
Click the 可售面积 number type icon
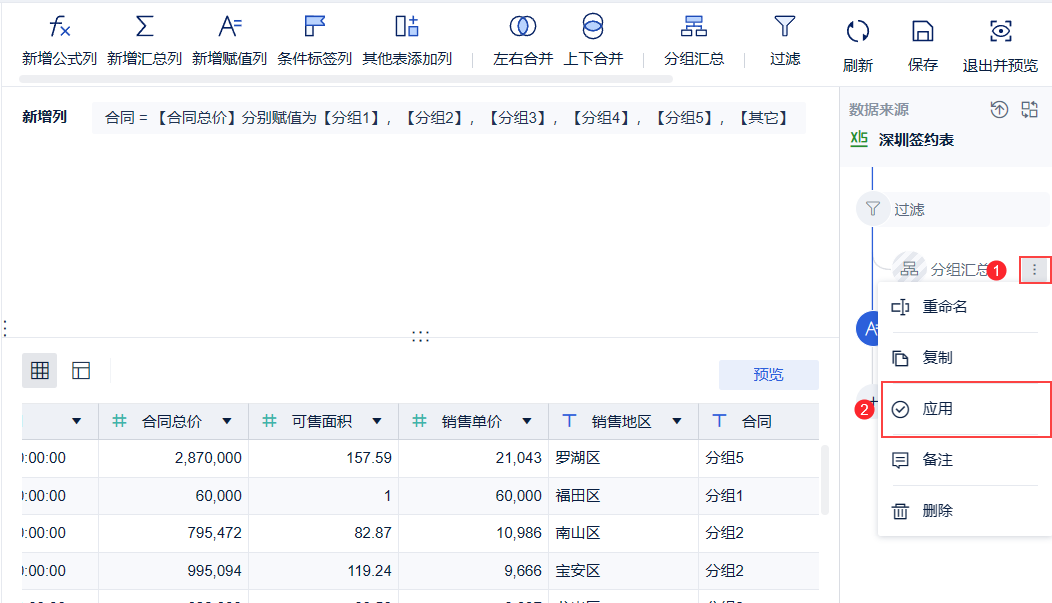[269, 421]
